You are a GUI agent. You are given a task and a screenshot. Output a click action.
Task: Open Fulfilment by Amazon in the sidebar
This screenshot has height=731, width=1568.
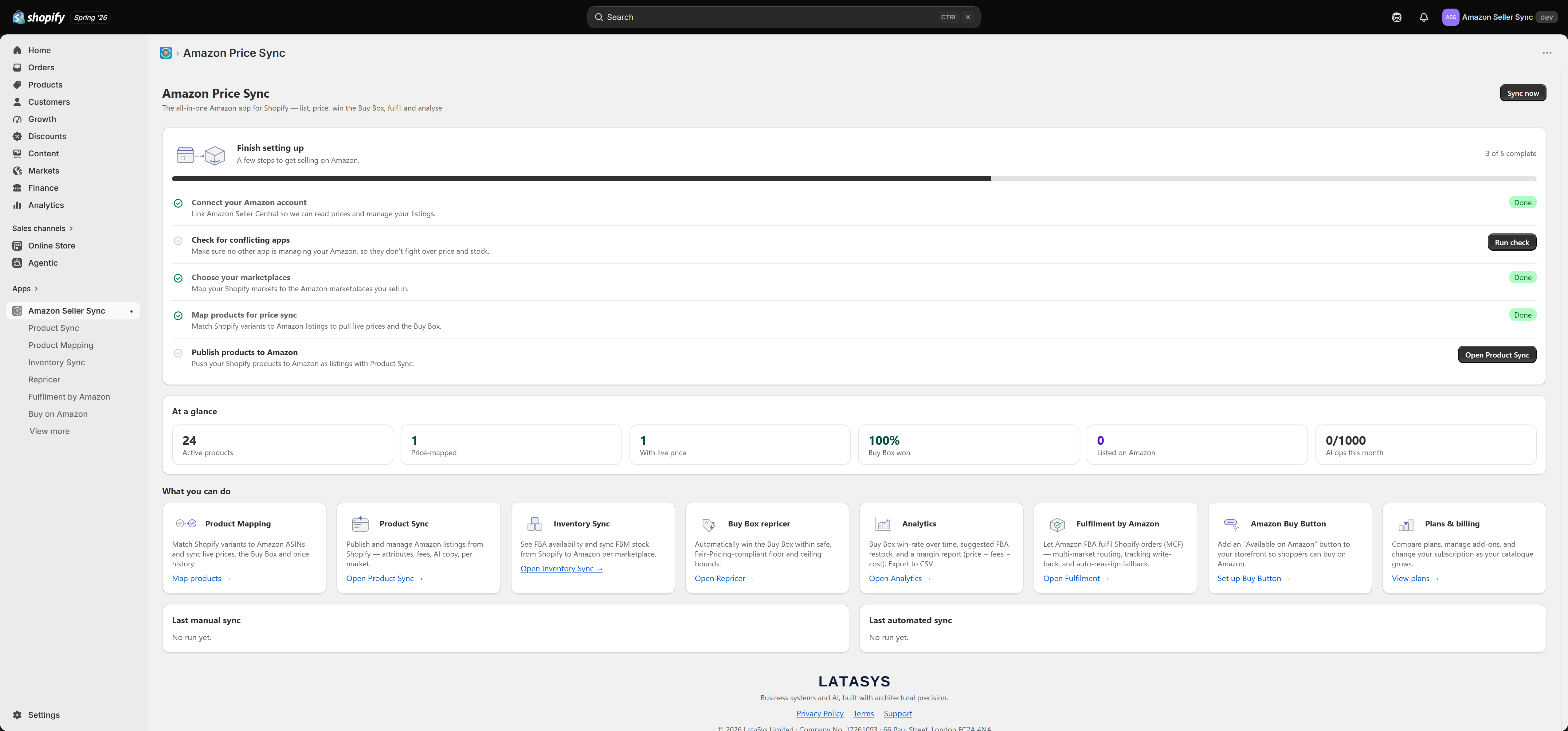click(69, 397)
